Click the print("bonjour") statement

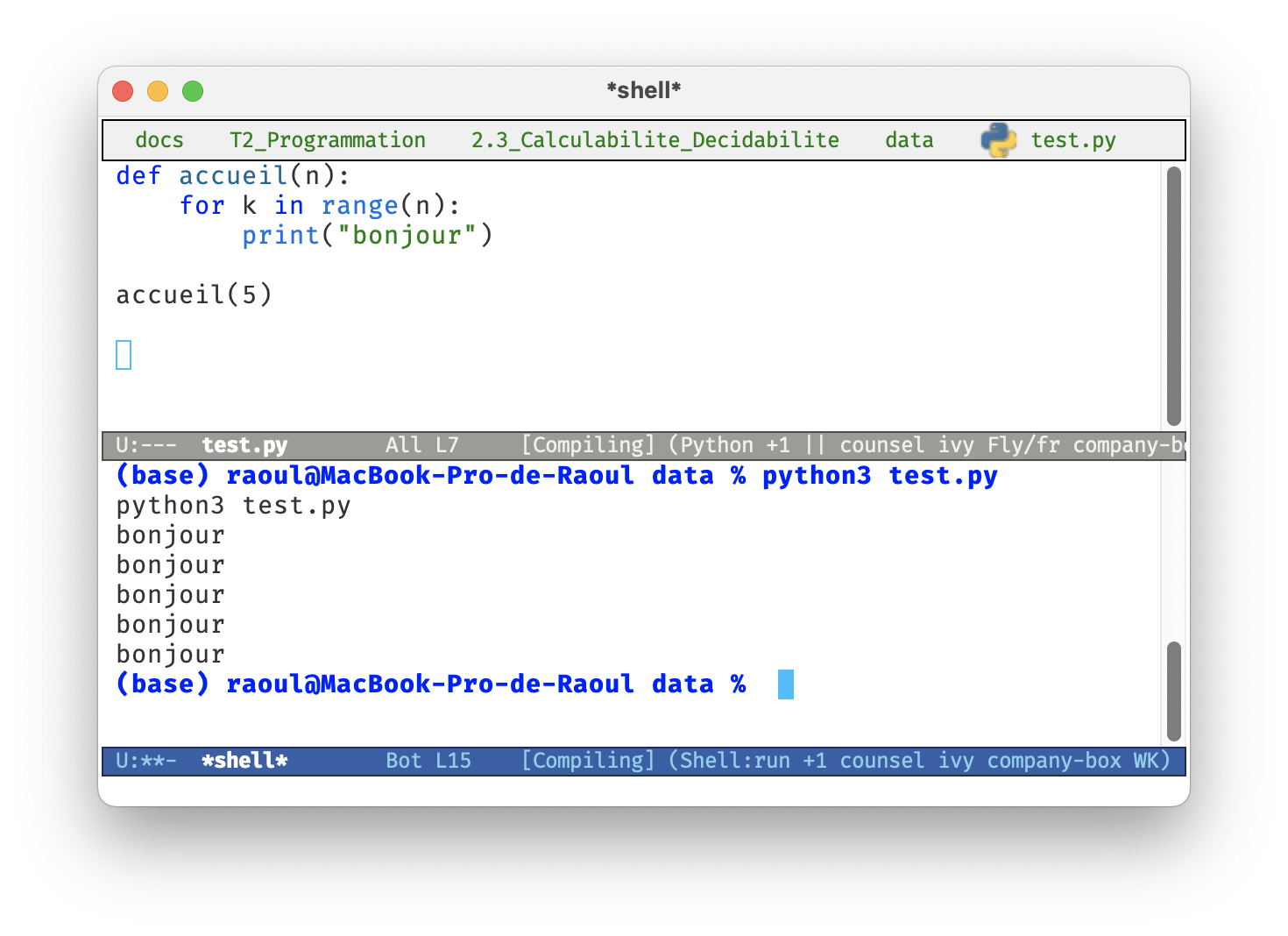point(368,236)
